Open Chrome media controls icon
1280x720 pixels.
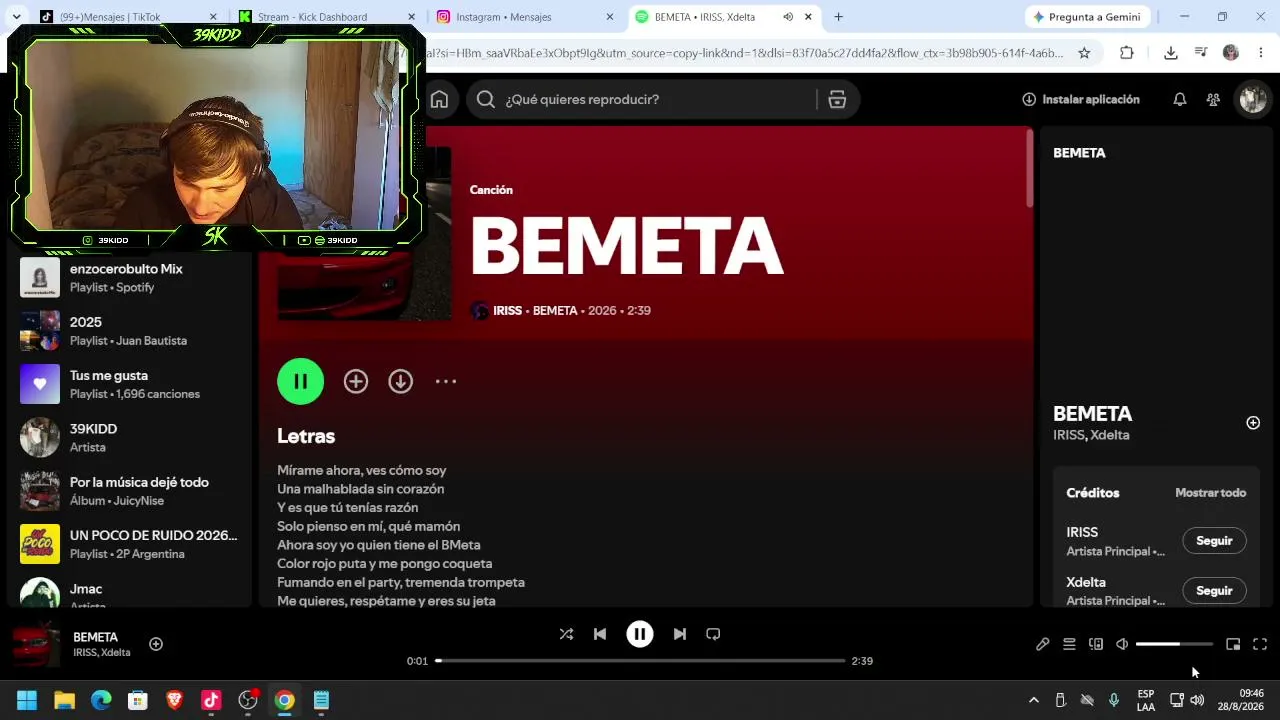(x=1201, y=53)
